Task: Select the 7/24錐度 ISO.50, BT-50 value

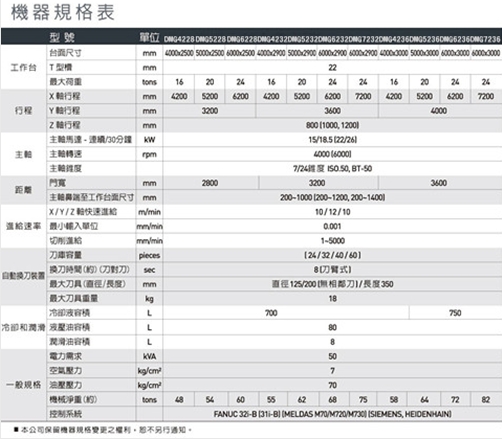Action: (x=332, y=169)
